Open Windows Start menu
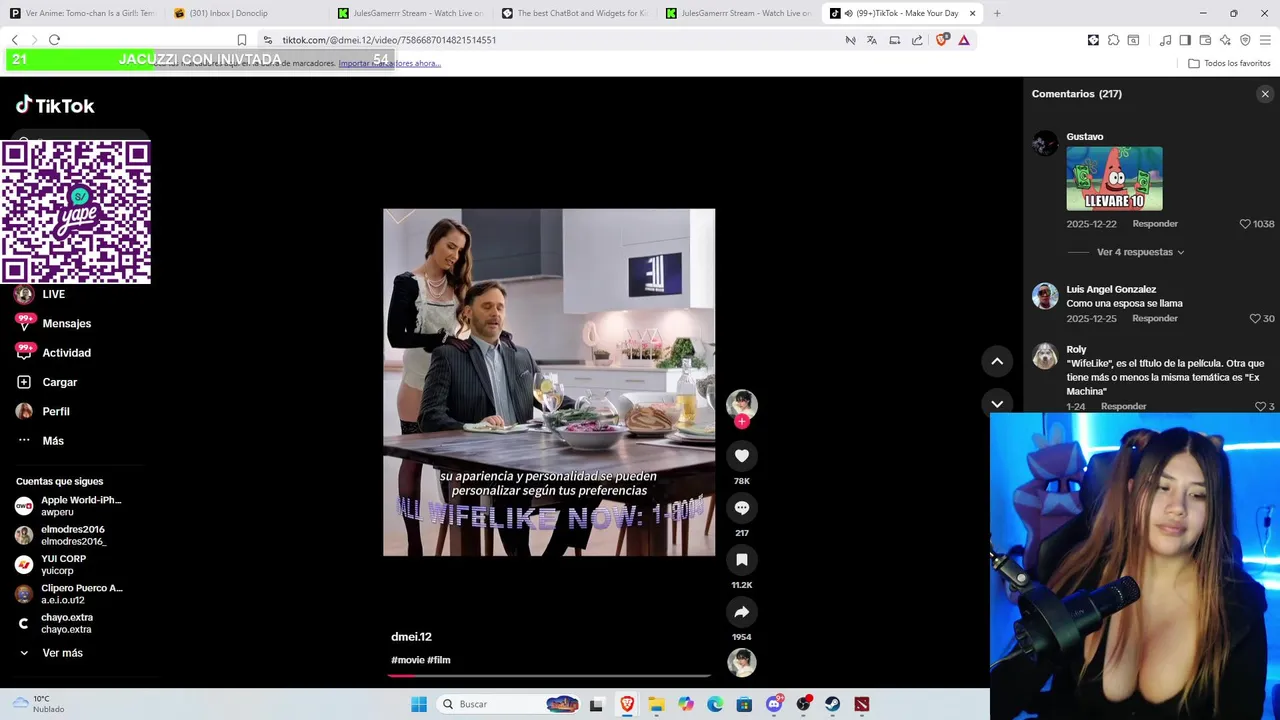This screenshot has width=1280, height=720. click(x=419, y=704)
